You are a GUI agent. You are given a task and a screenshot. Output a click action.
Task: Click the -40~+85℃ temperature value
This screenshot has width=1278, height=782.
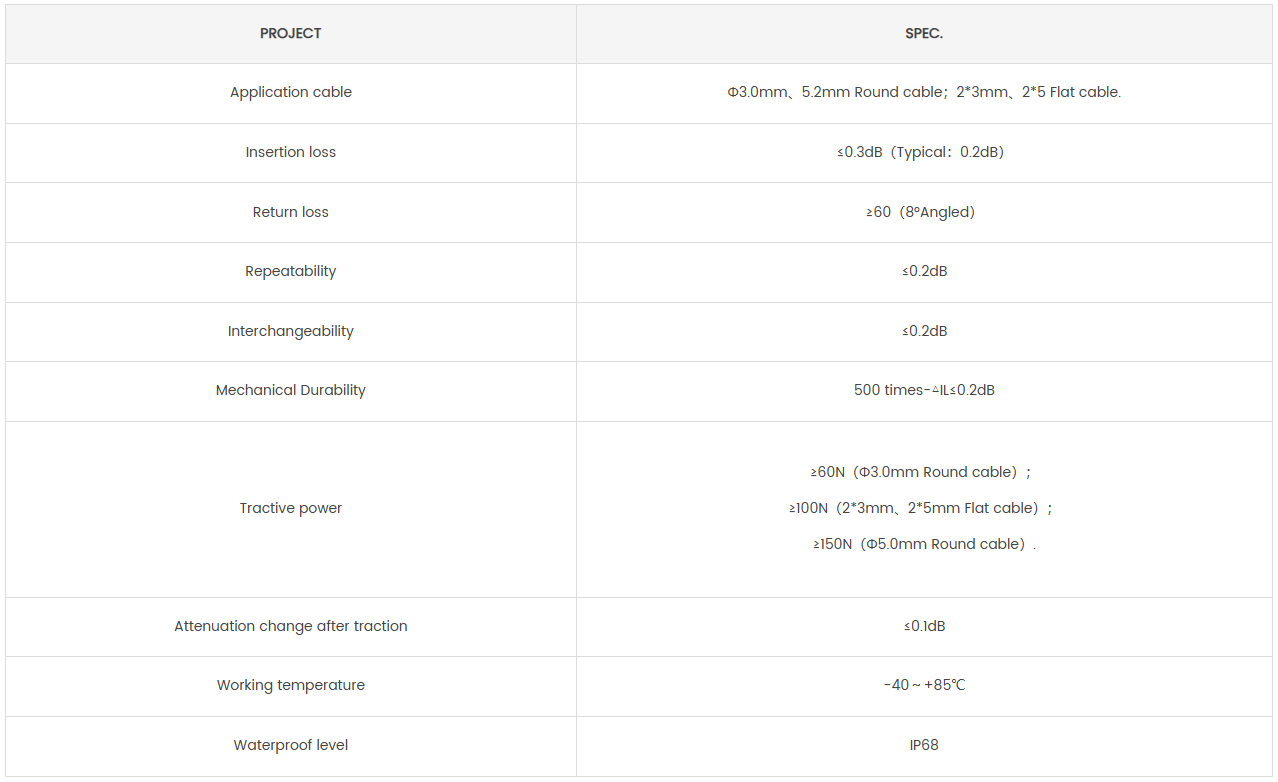click(924, 685)
